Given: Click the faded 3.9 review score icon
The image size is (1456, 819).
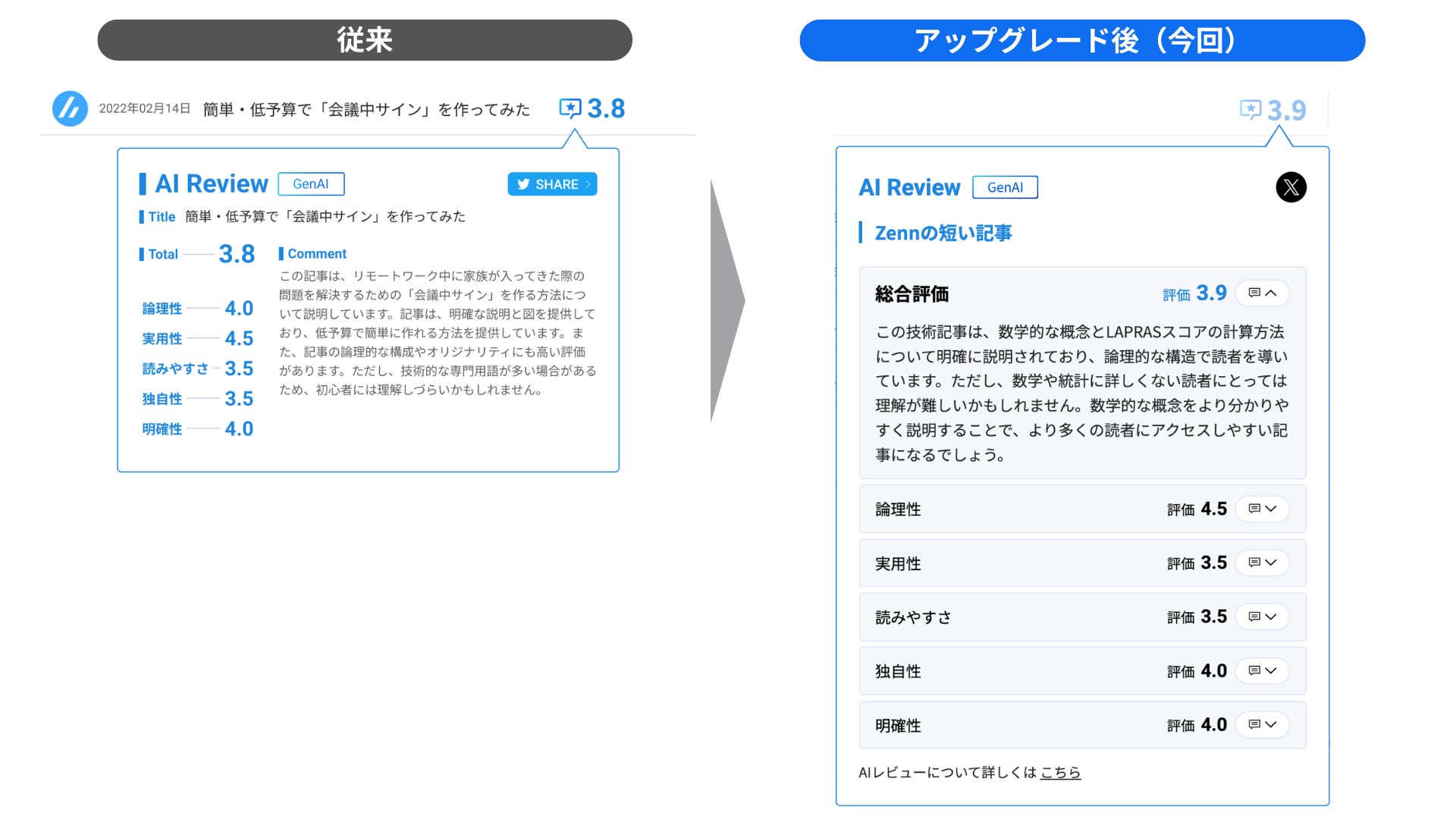Looking at the screenshot, I should [1250, 110].
